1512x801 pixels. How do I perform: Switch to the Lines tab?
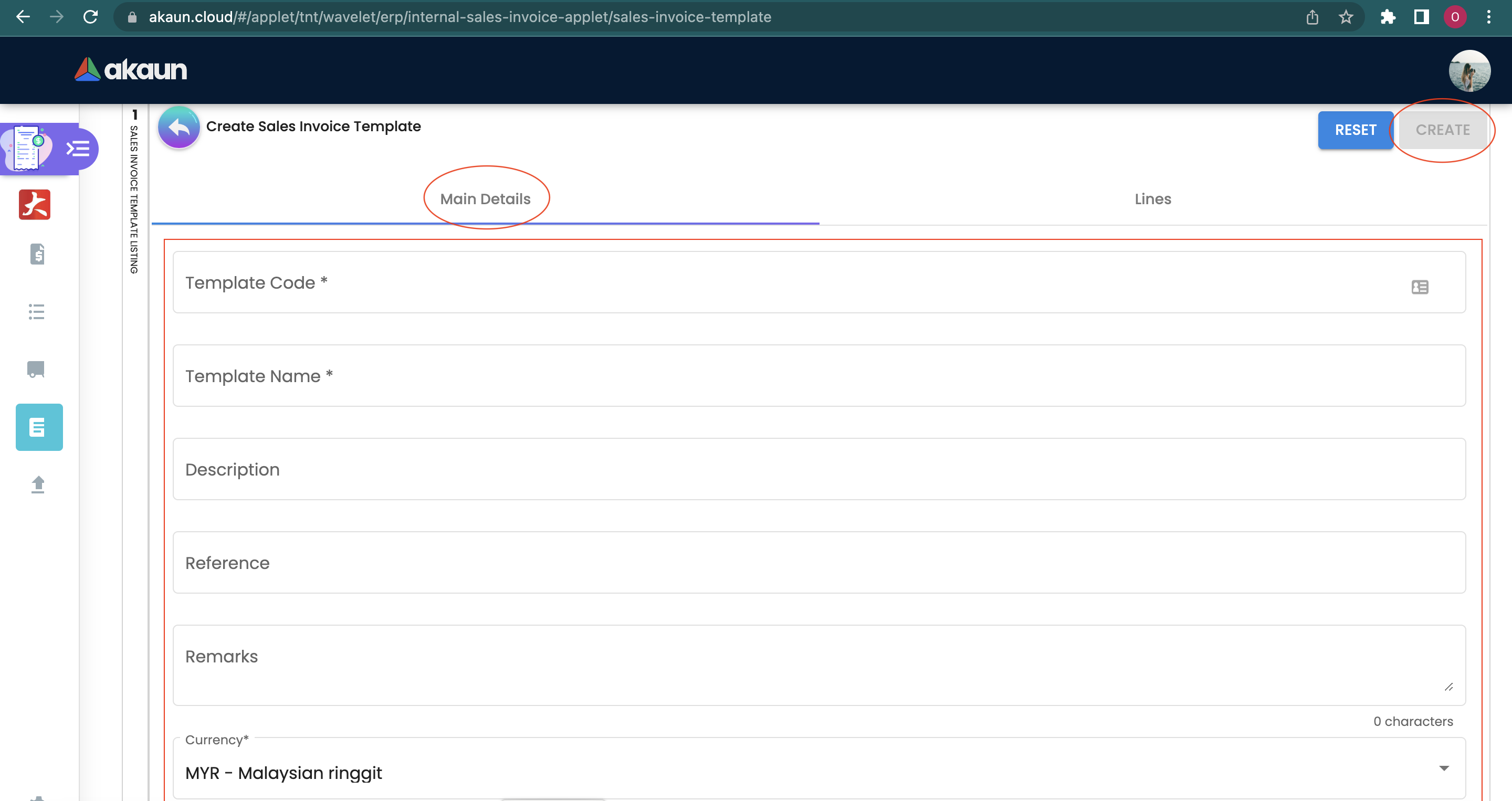coord(1152,199)
